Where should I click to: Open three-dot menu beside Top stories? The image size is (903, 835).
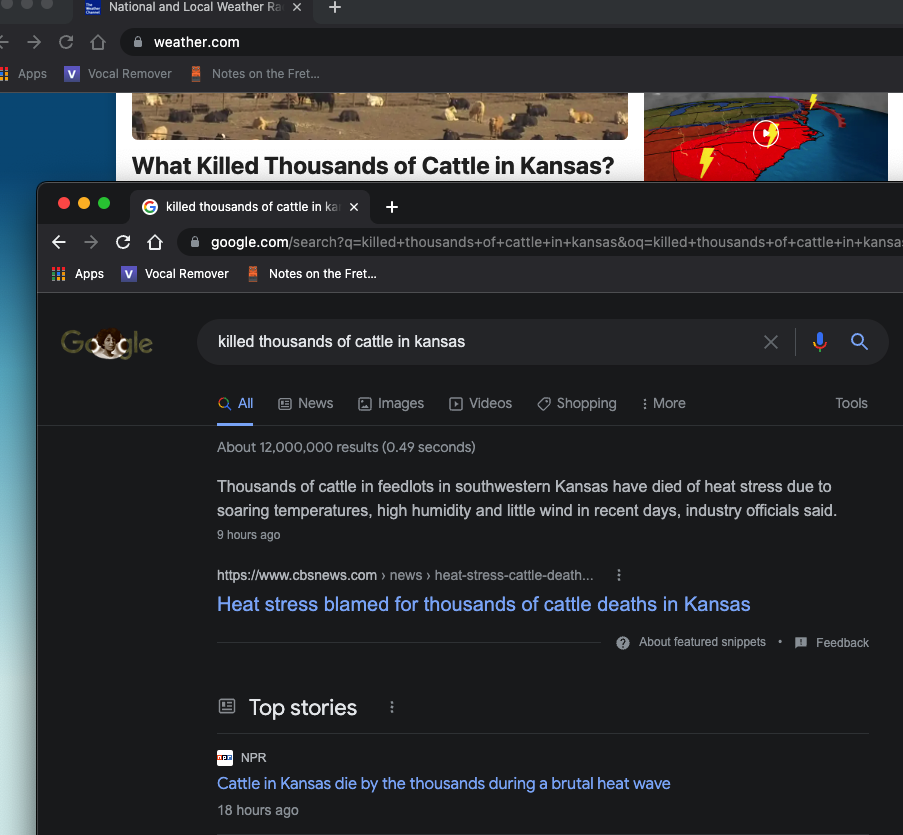point(392,707)
